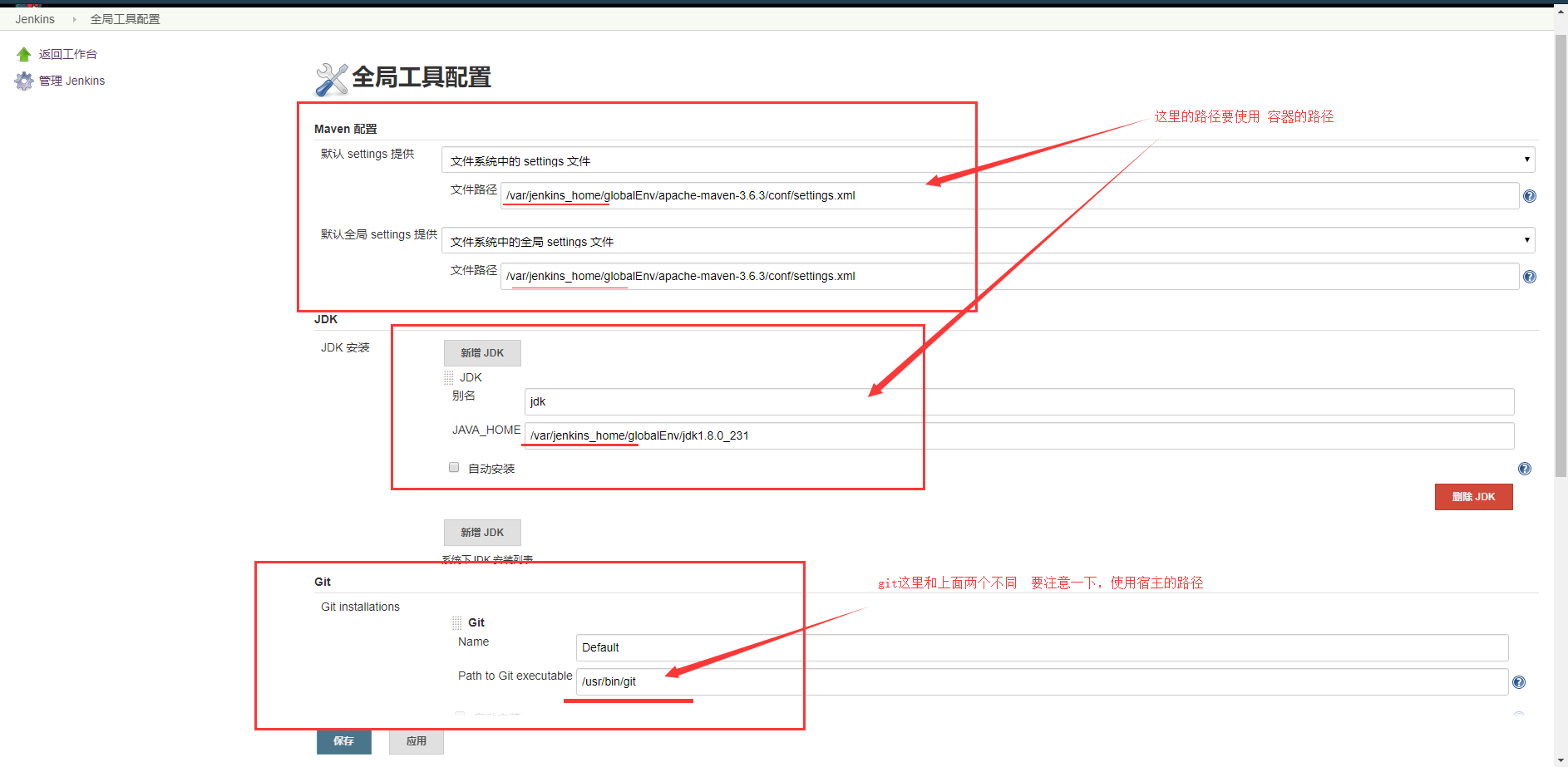Open help for the 默认全局 settings file path
The height and width of the screenshot is (767, 1568).
(1529, 276)
